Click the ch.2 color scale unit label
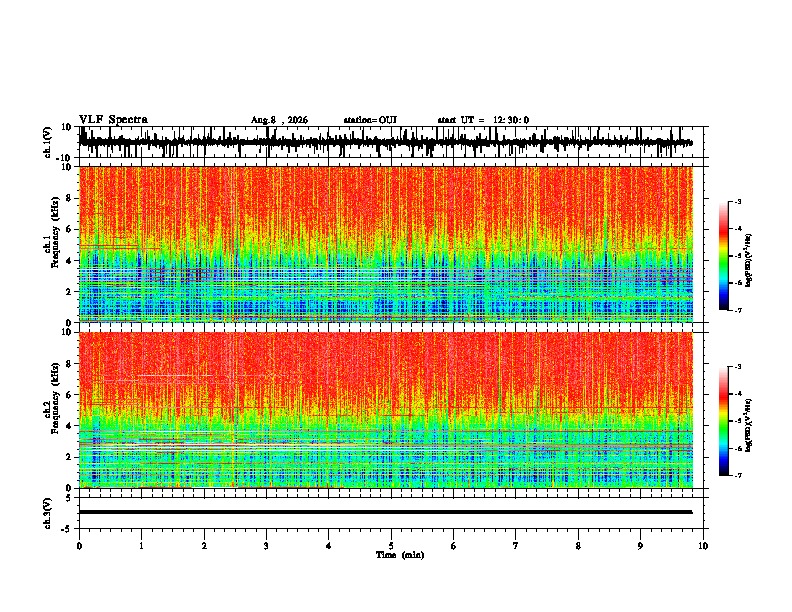 (x=749, y=425)
